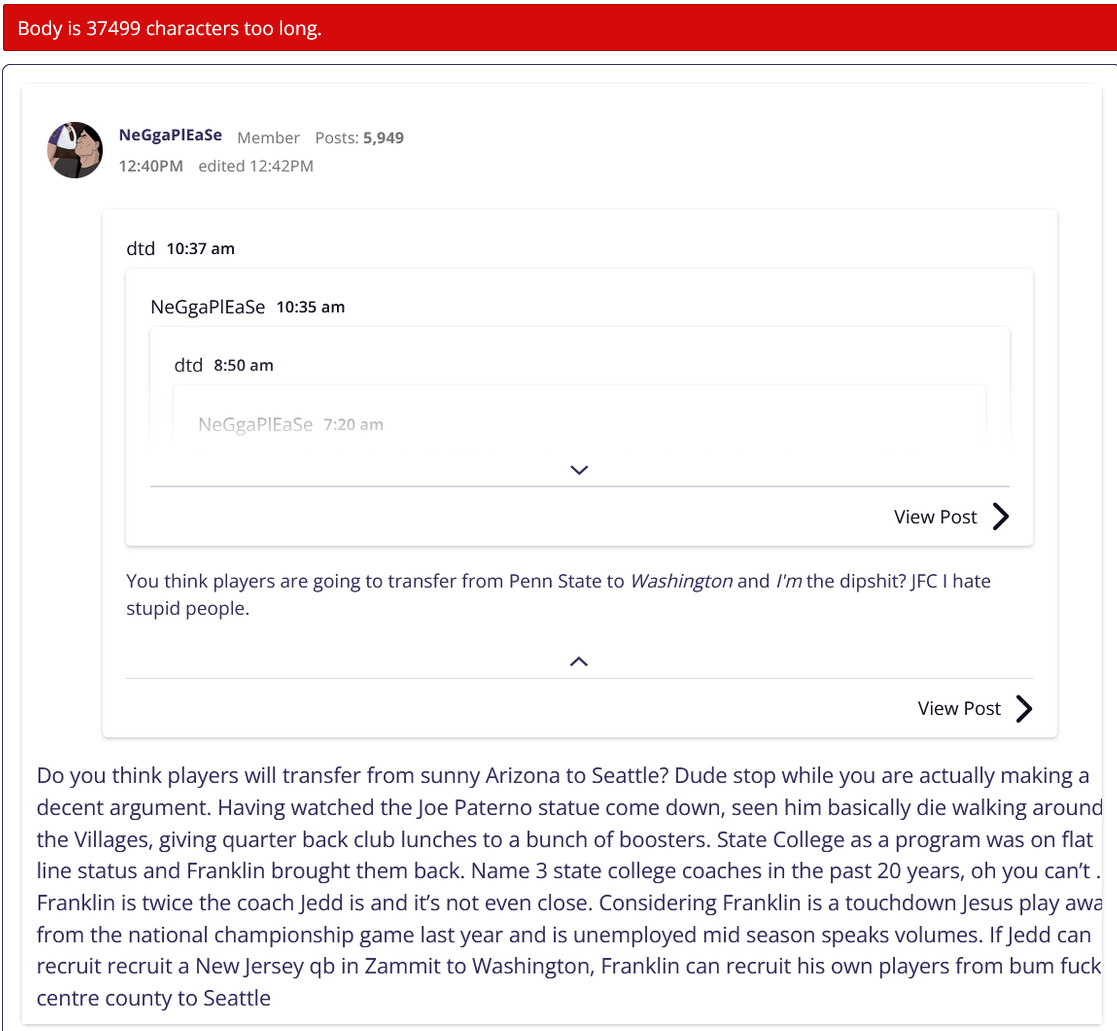Open the 12:40PM post timestamp permalink

(x=151, y=166)
